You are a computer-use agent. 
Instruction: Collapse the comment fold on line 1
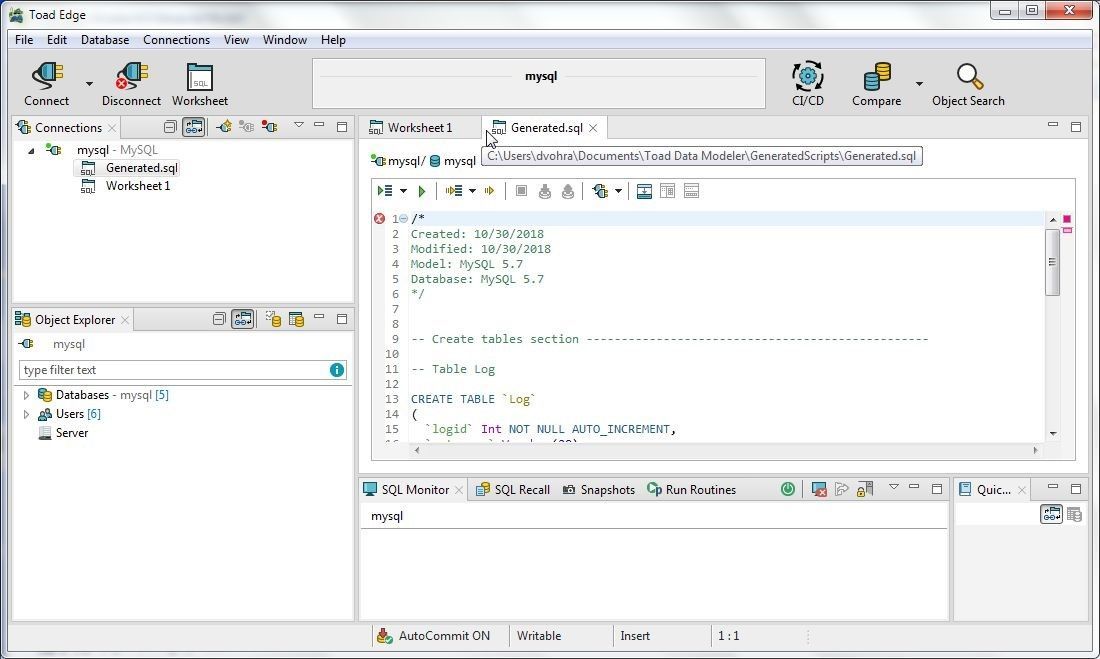(x=403, y=218)
